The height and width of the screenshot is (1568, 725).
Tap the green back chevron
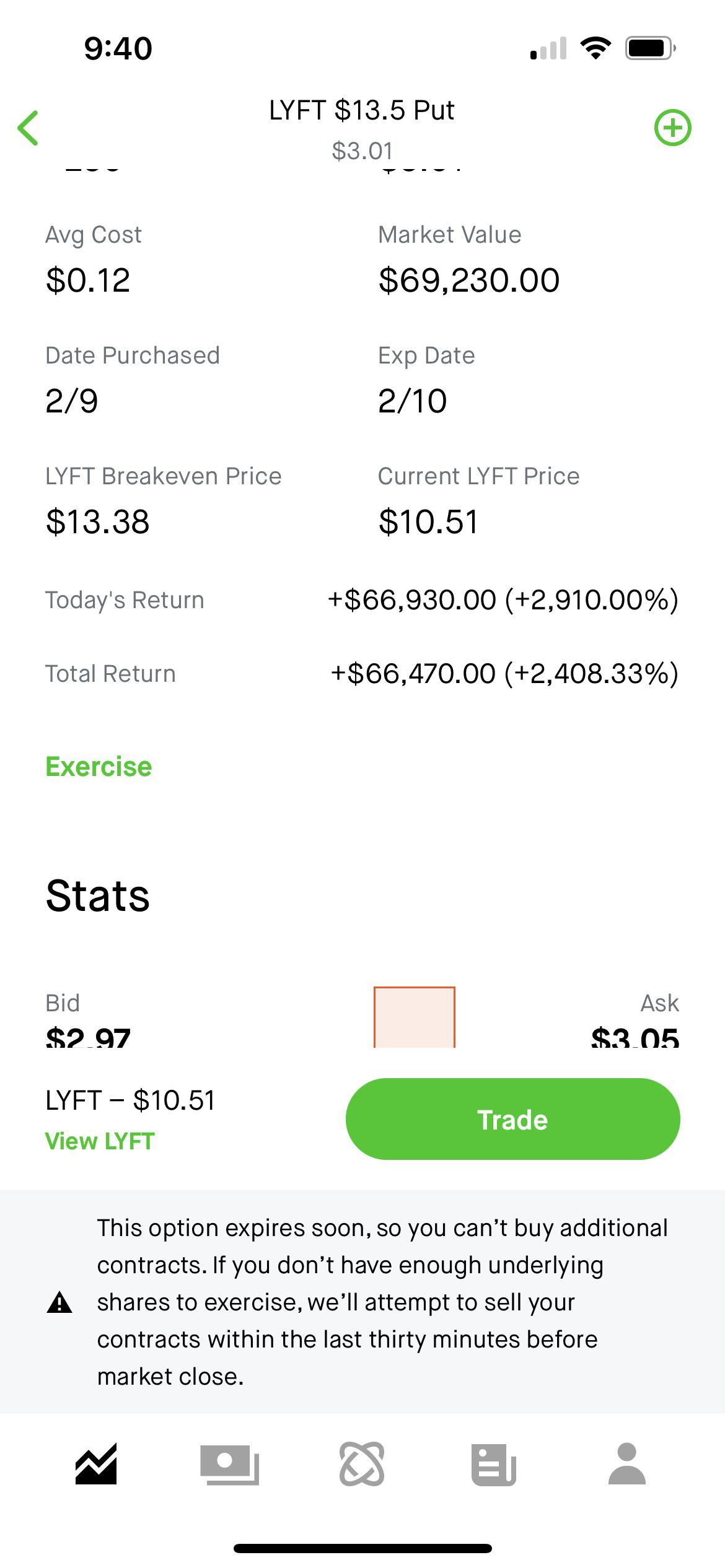click(x=29, y=128)
